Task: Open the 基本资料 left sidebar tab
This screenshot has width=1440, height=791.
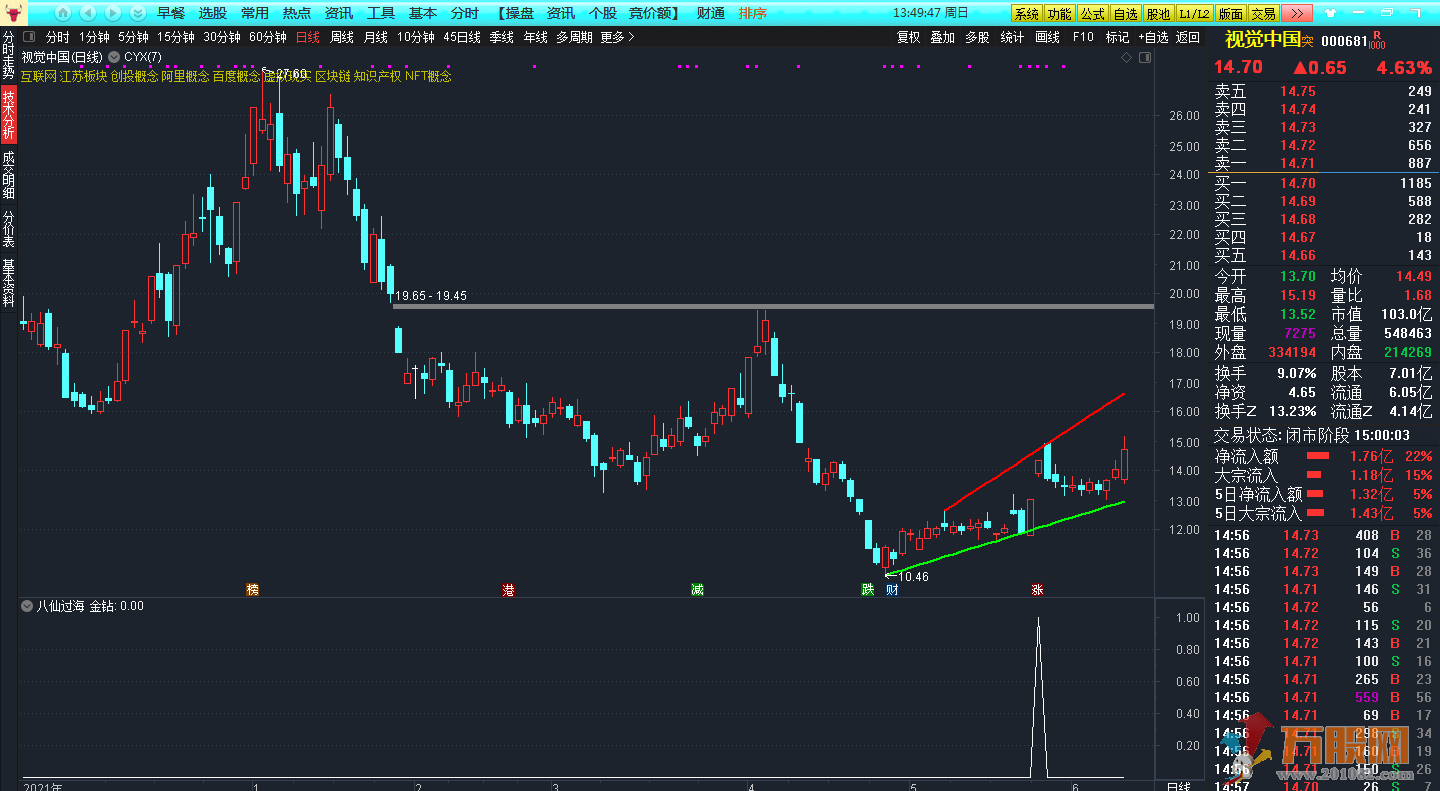Action: point(9,283)
